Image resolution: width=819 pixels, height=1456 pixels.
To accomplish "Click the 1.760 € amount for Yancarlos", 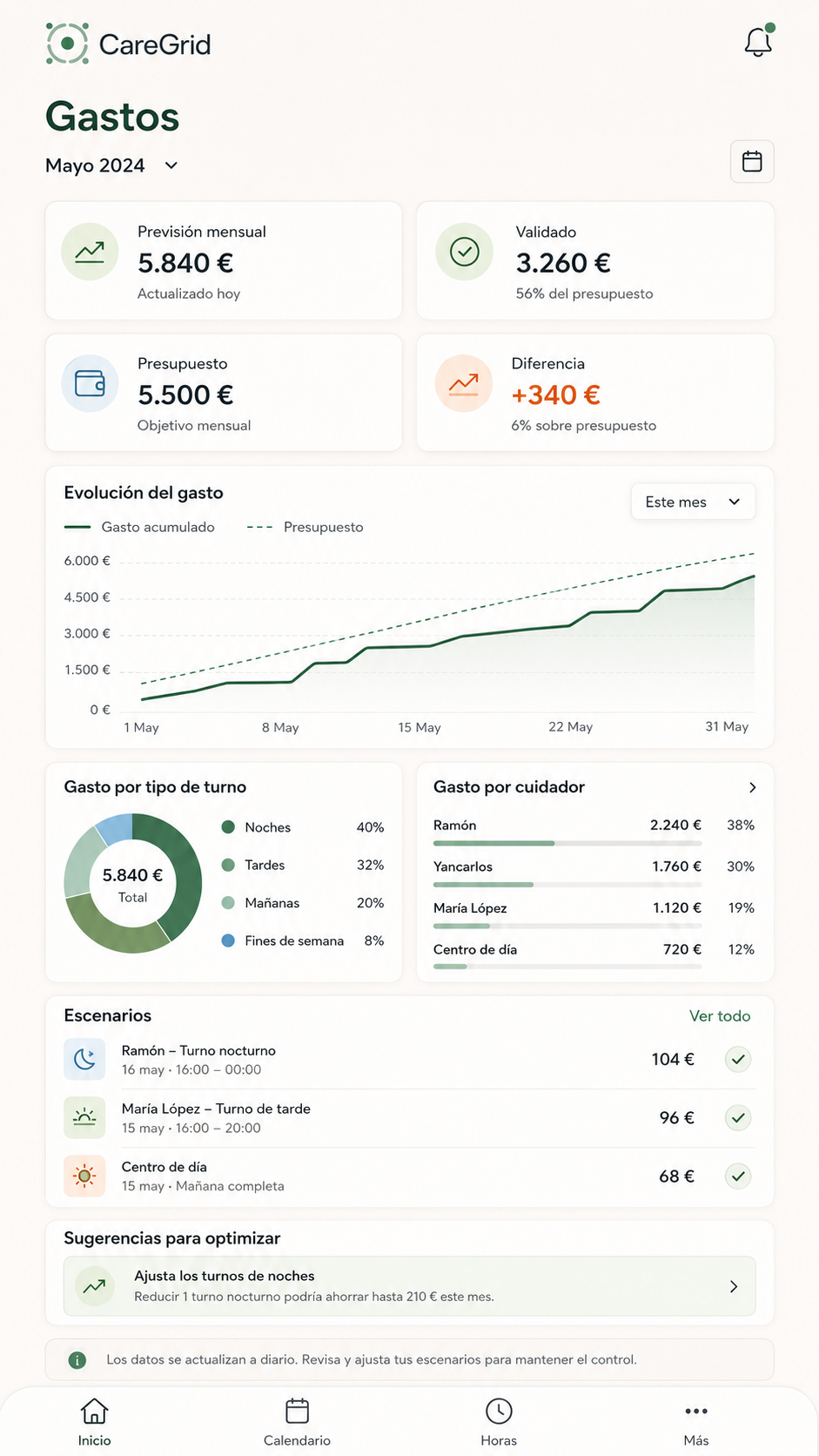I will (x=676, y=866).
